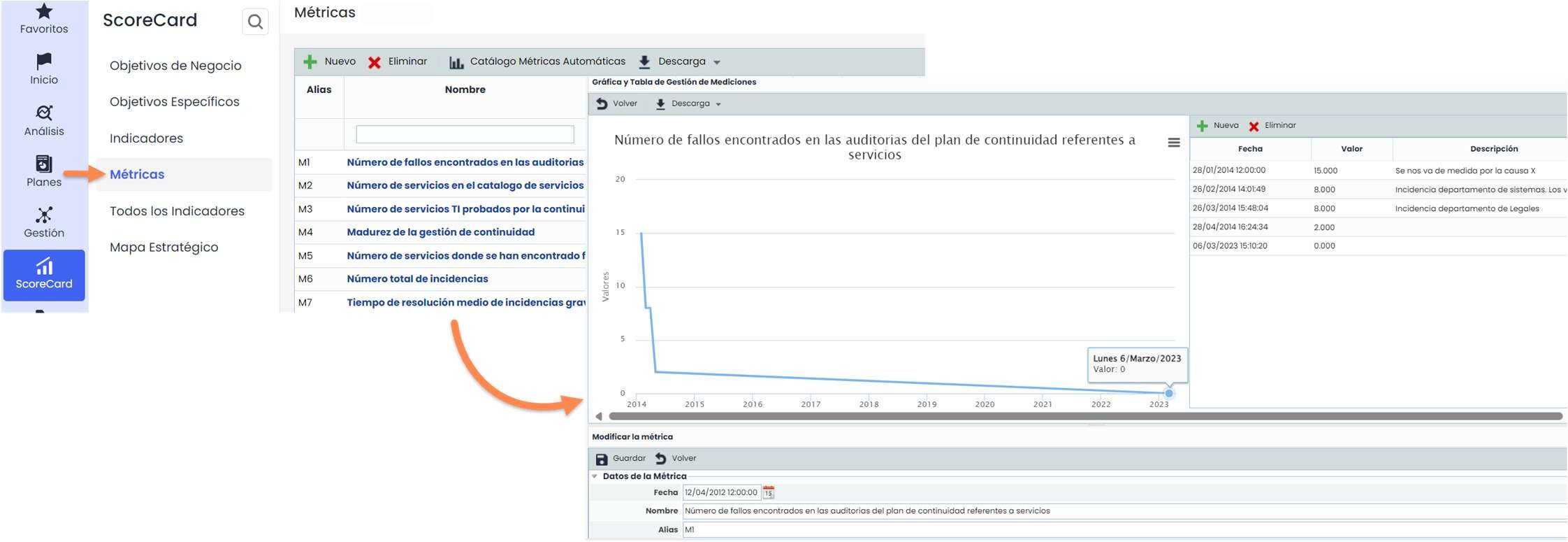Open metric Número total de incidencias
The width and height of the screenshot is (1568, 542).
[x=417, y=279]
